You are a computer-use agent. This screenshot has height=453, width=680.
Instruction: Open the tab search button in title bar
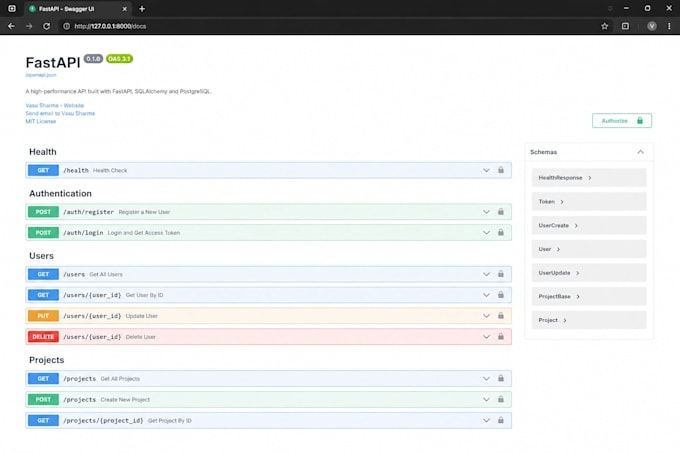(12, 9)
